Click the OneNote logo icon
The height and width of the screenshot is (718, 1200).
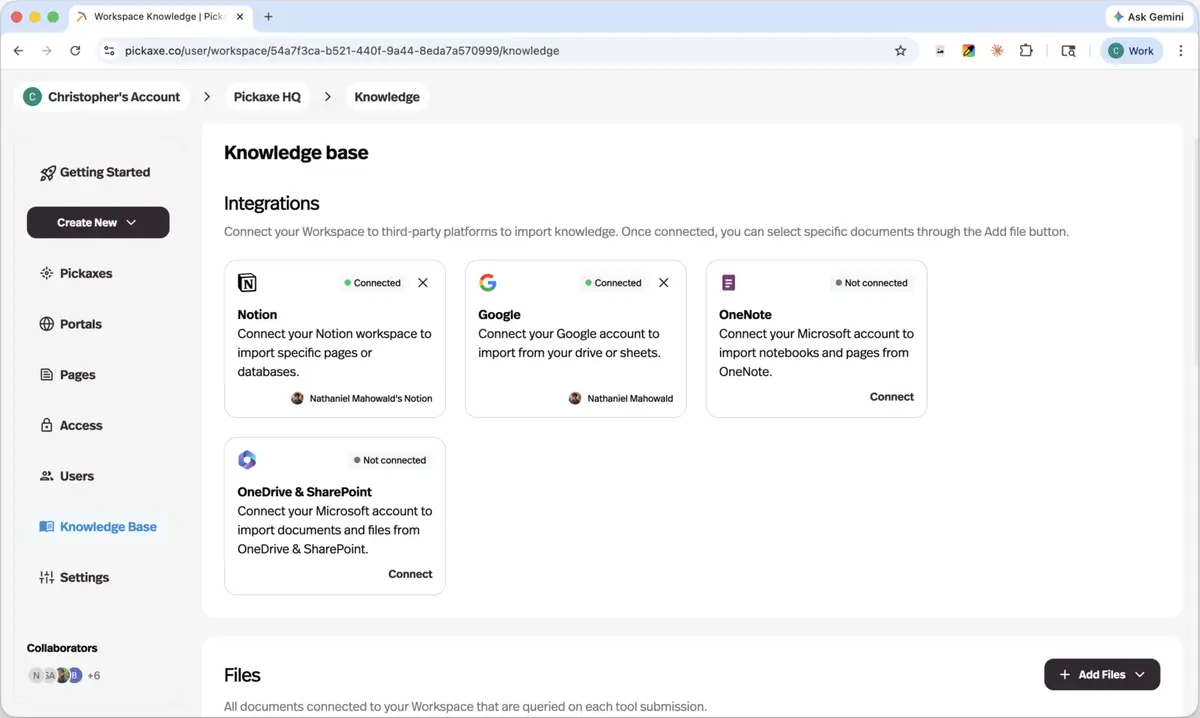728,283
